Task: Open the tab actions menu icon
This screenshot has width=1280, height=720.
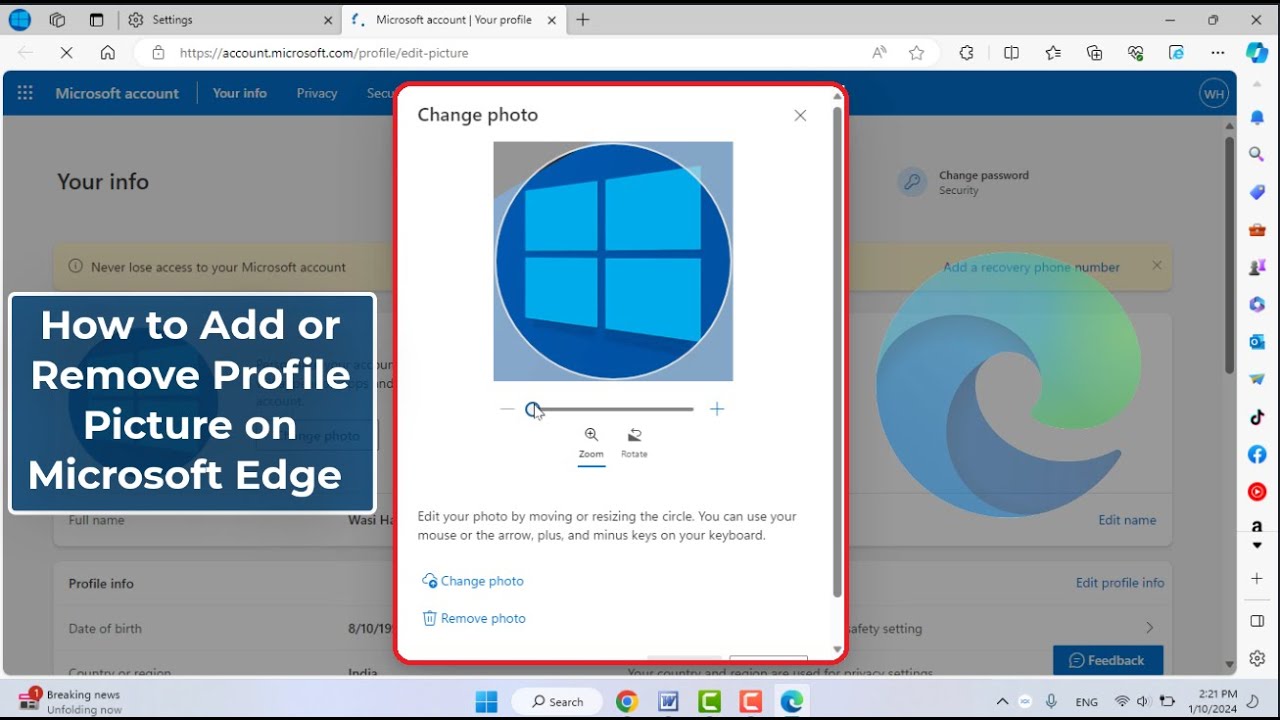Action: [x=96, y=20]
